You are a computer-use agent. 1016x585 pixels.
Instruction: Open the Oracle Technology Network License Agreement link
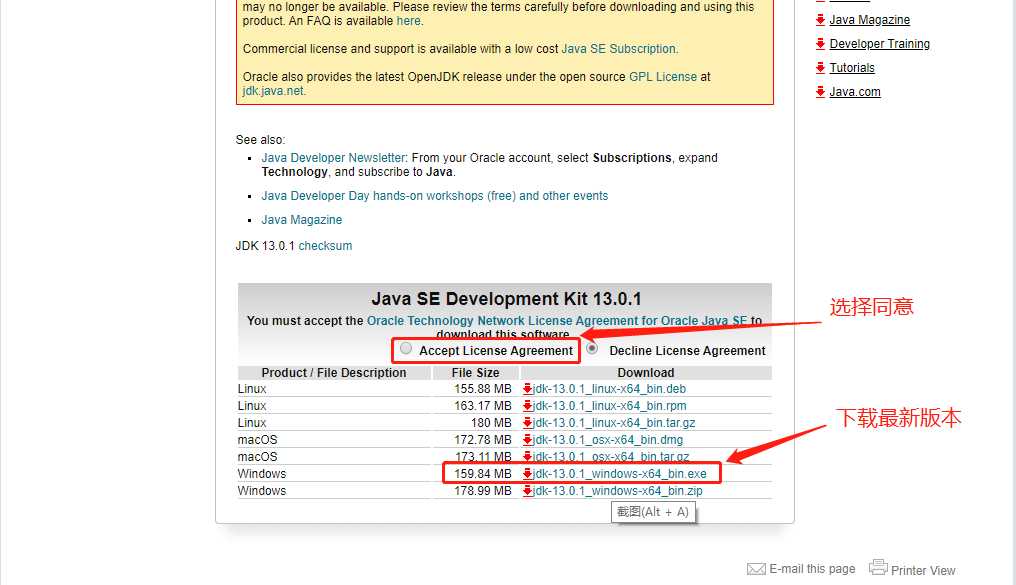pyautogui.click(x=557, y=321)
